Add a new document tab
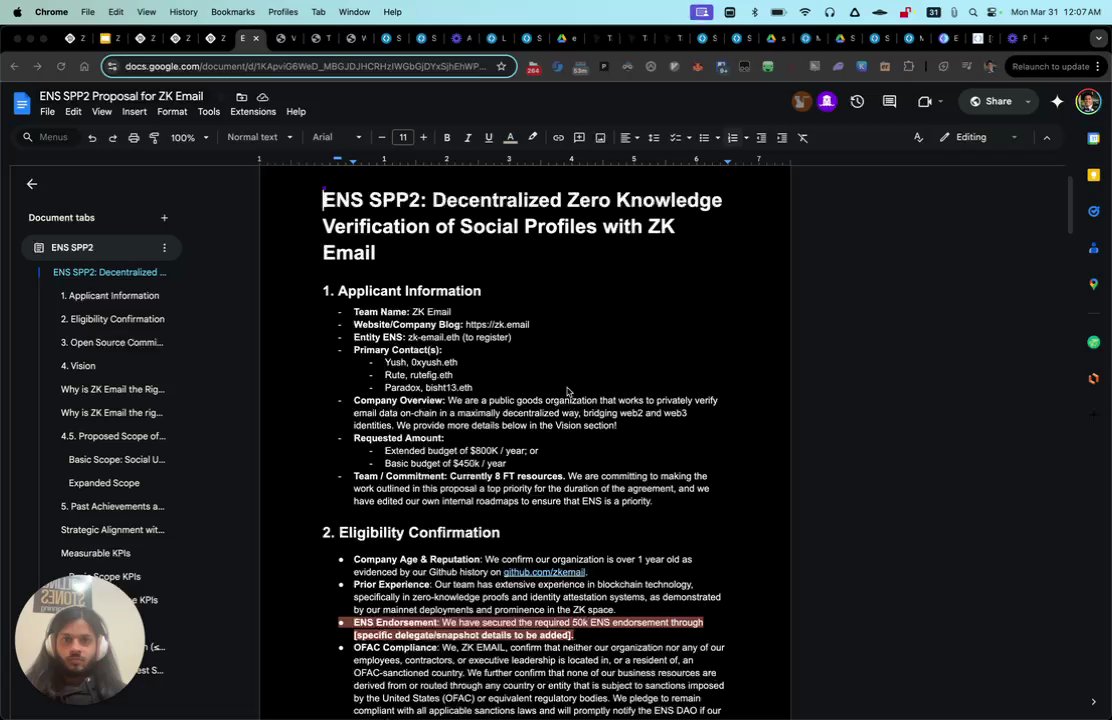This screenshot has height=720, width=1112. (164, 218)
